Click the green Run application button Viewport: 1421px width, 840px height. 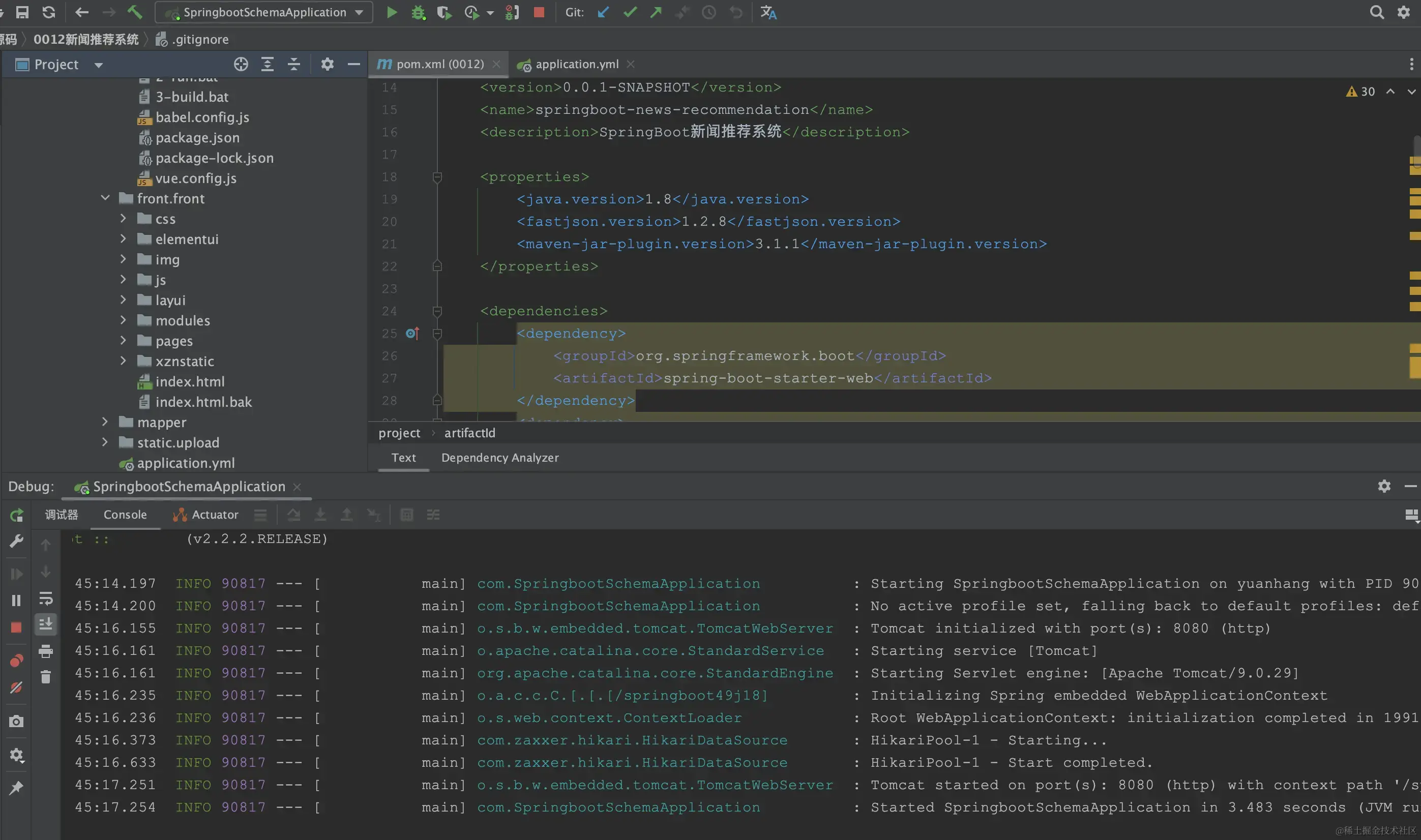(391, 12)
